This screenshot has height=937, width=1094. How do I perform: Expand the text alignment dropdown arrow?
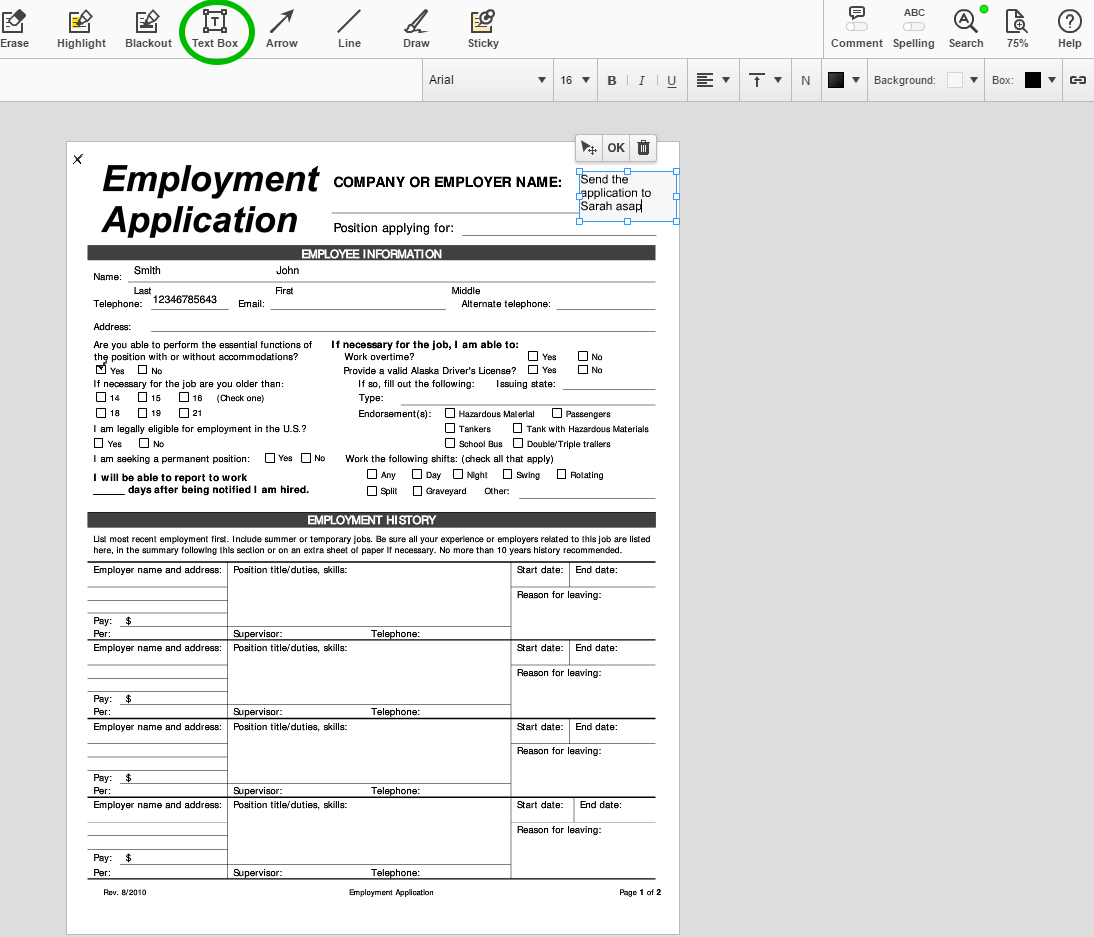click(x=726, y=80)
